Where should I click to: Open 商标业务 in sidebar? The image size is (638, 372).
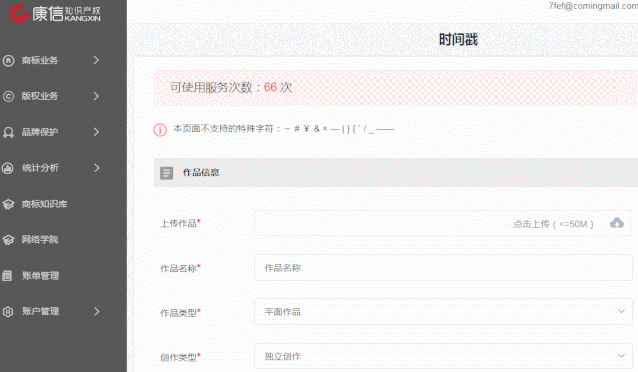click(40, 61)
